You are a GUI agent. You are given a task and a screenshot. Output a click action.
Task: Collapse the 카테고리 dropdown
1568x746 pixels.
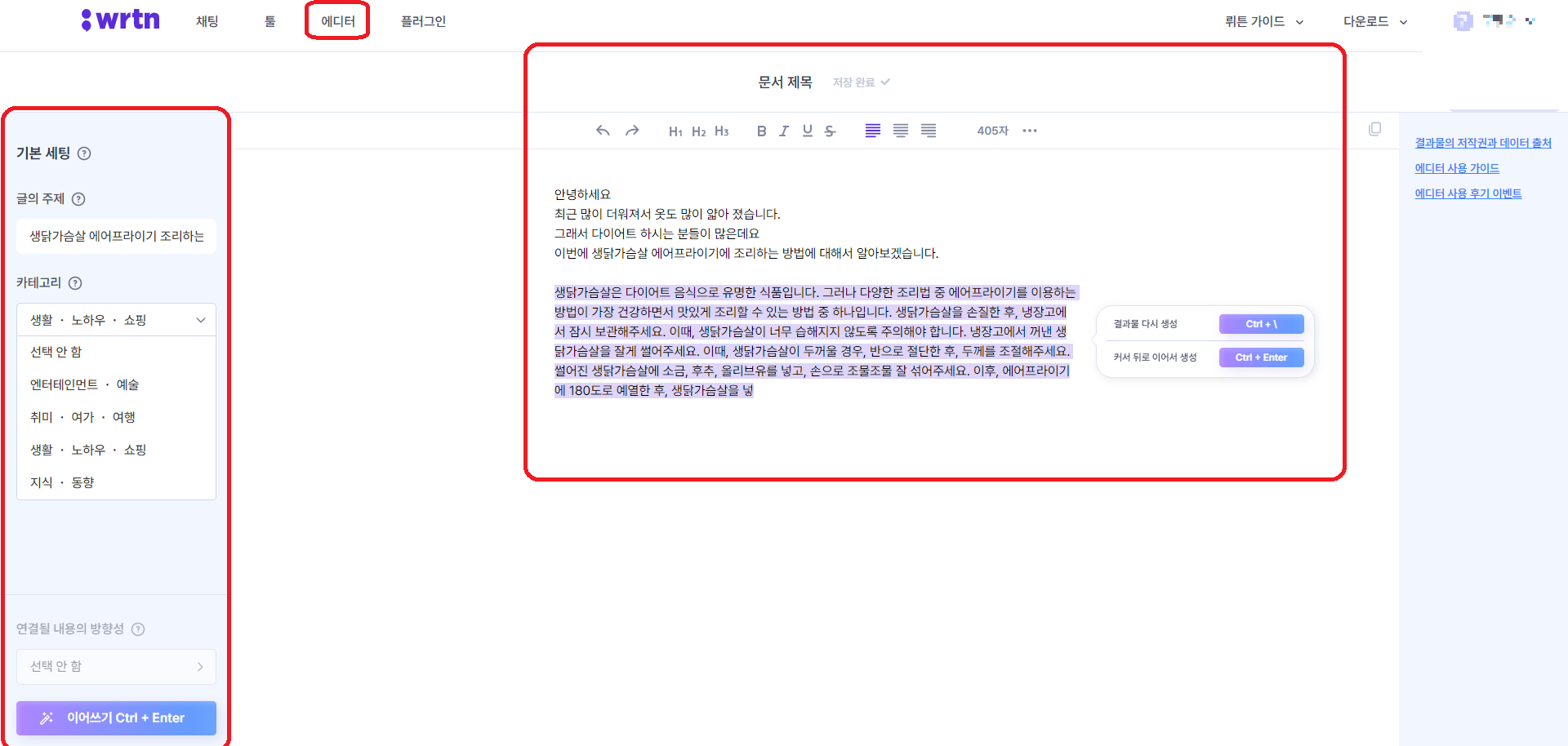pyautogui.click(x=116, y=320)
